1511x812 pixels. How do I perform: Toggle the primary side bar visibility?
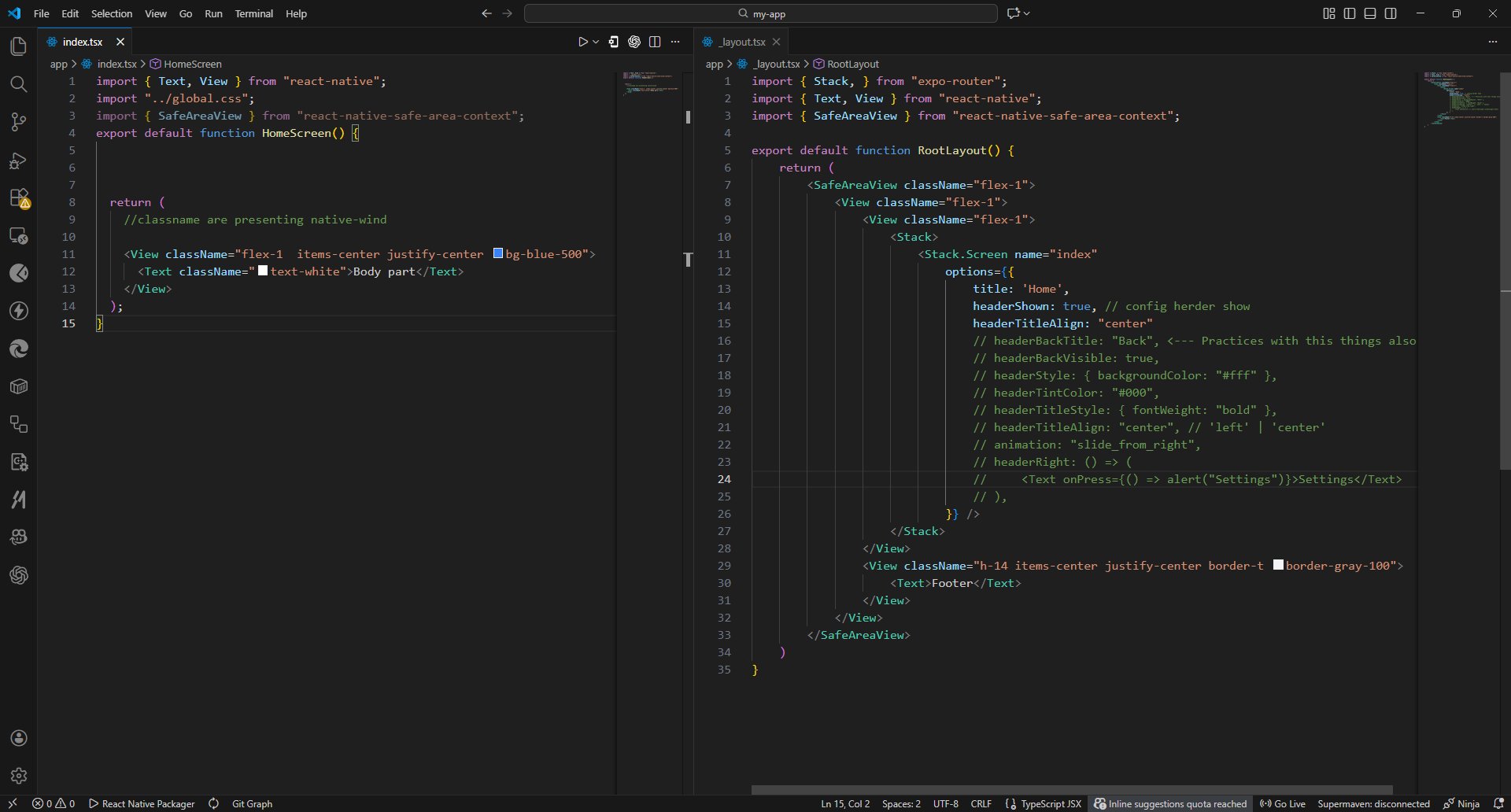tap(1350, 13)
